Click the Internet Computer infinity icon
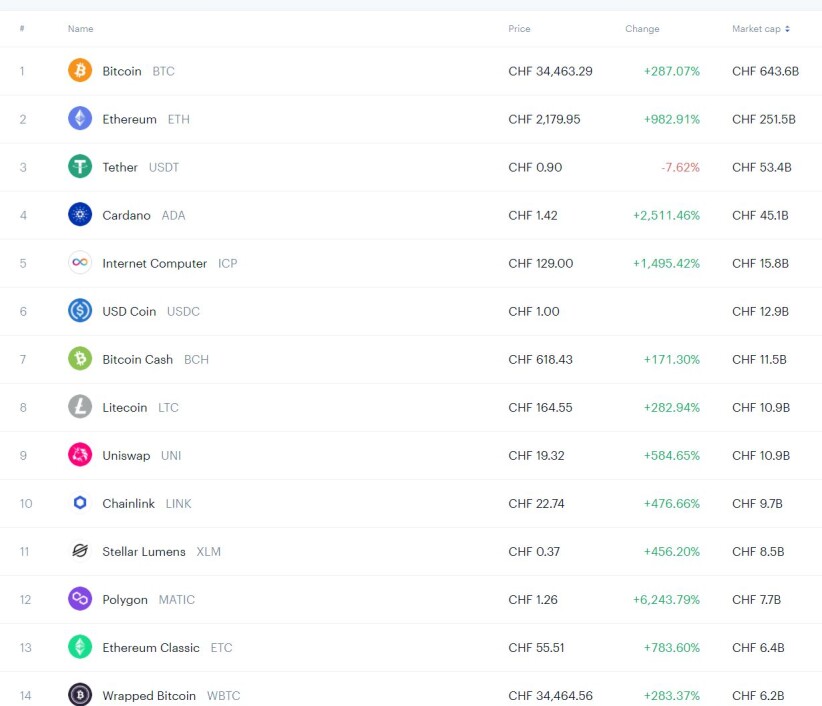Viewport: 822px width, 706px height. pyautogui.click(x=80, y=263)
